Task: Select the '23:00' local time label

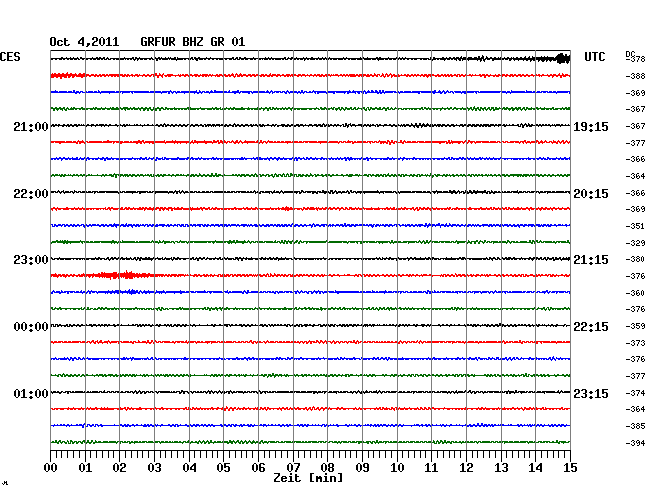Action: click(x=31, y=260)
